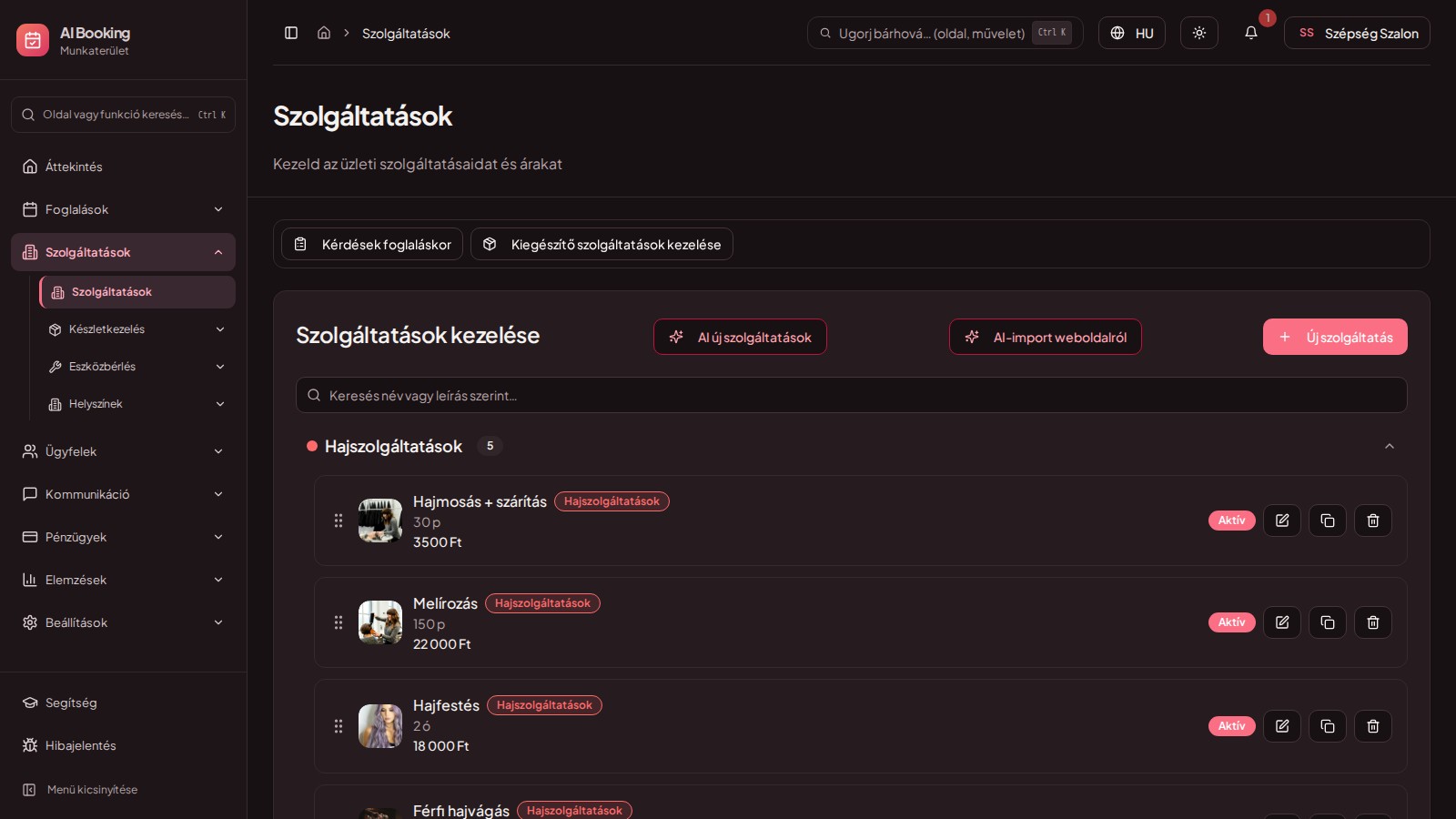The width and height of the screenshot is (1456, 819).
Task: Open AI-import weboldalról
Action: pyautogui.click(x=1046, y=337)
